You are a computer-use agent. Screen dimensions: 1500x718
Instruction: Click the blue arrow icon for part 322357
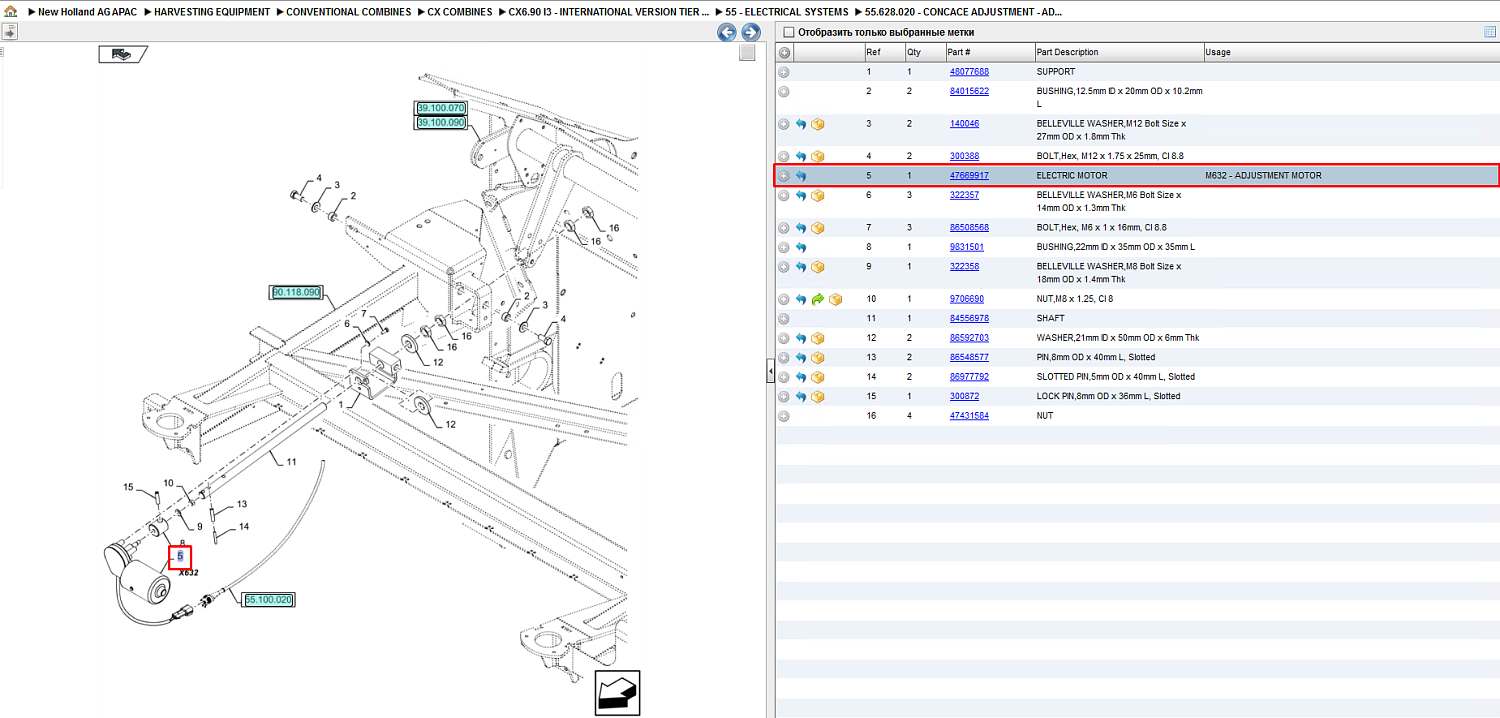(x=801, y=196)
